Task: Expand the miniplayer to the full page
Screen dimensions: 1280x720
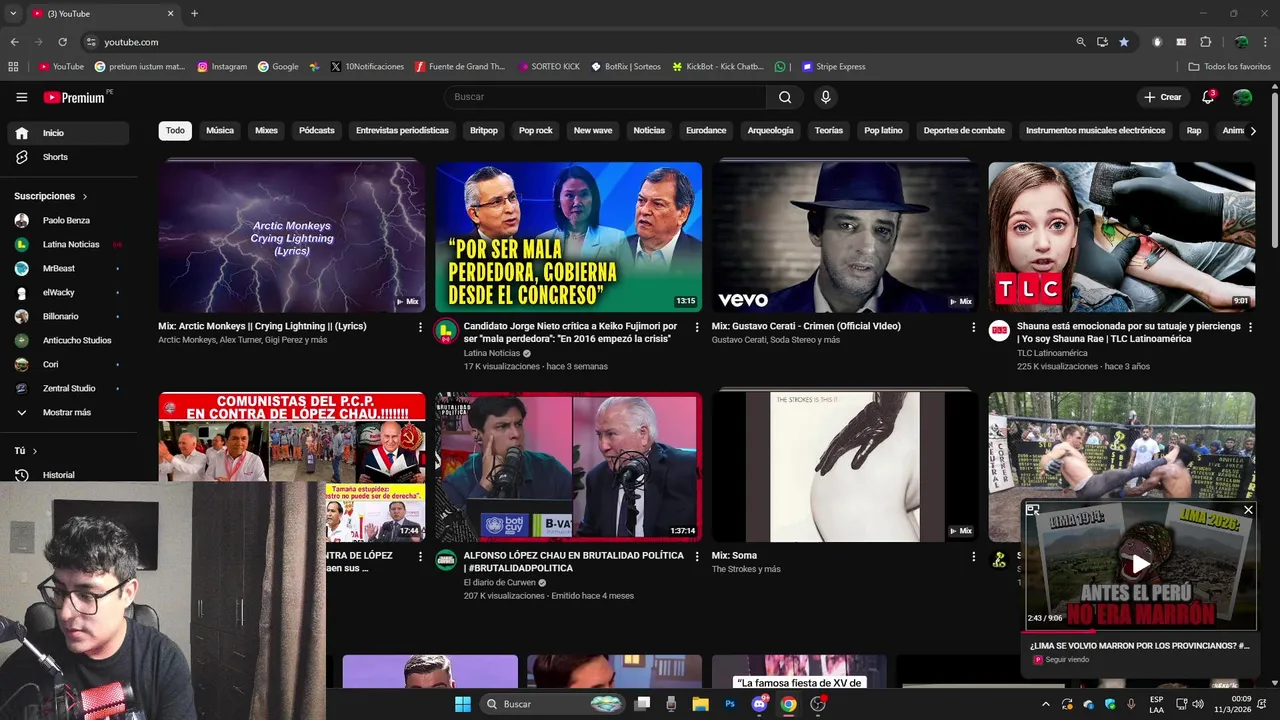Action: tap(1033, 510)
